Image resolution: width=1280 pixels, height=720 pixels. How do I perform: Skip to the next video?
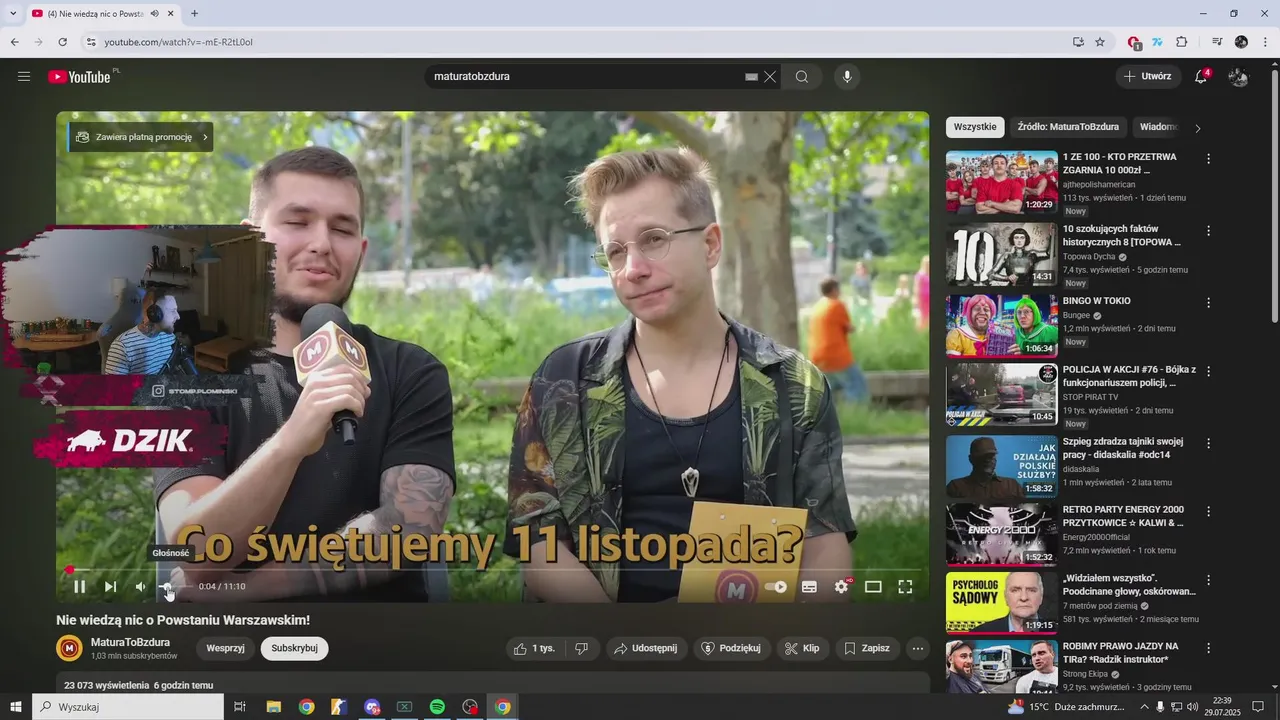coord(110,587)
